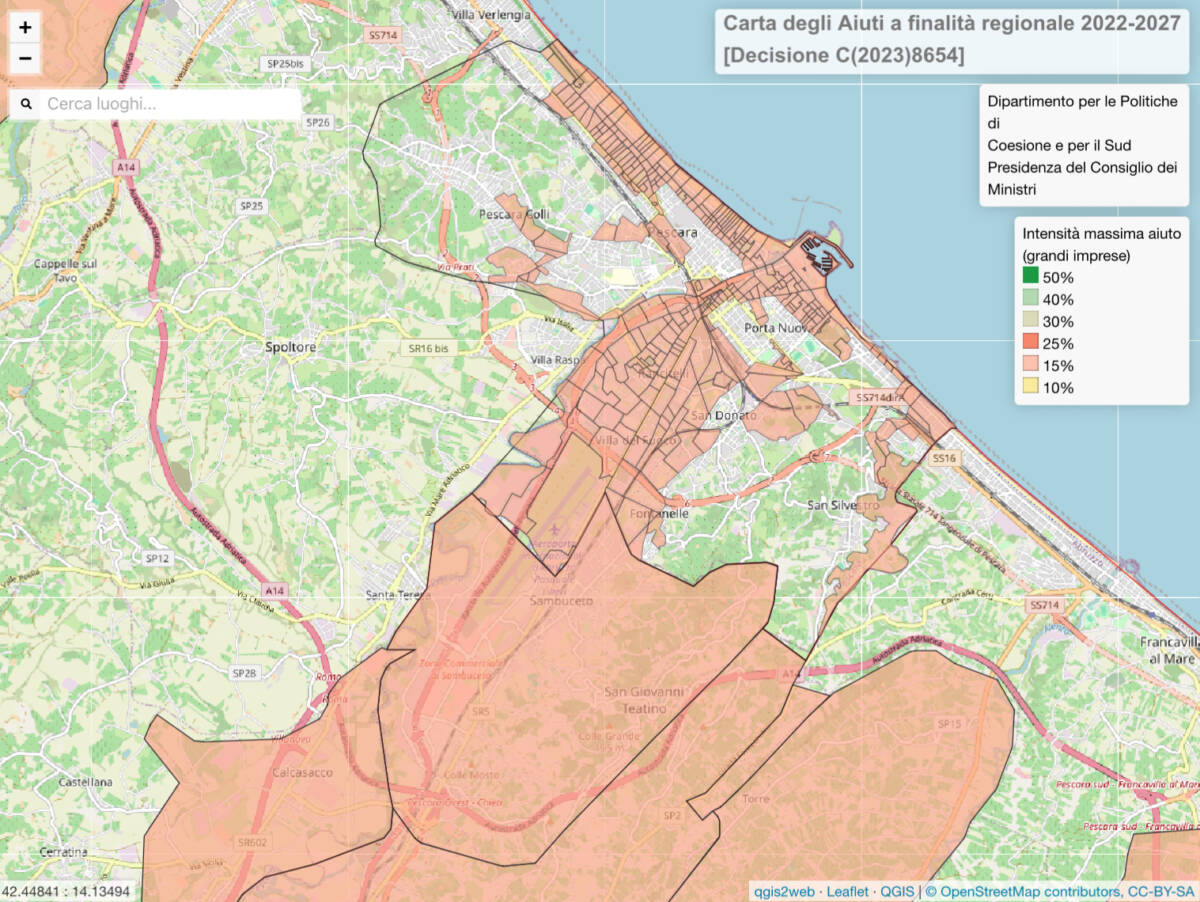Open the qgis2web attribution link

pos(786,891)
